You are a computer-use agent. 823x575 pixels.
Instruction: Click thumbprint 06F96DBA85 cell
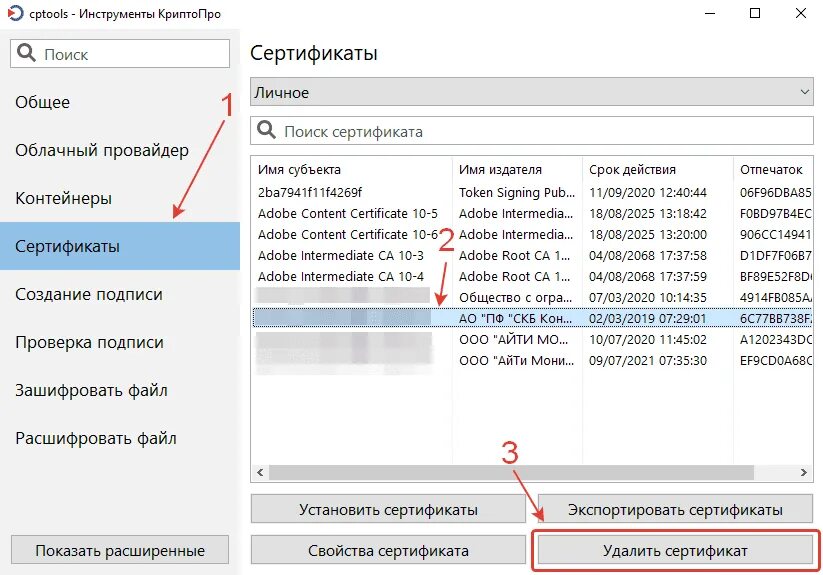pos(776,193)
